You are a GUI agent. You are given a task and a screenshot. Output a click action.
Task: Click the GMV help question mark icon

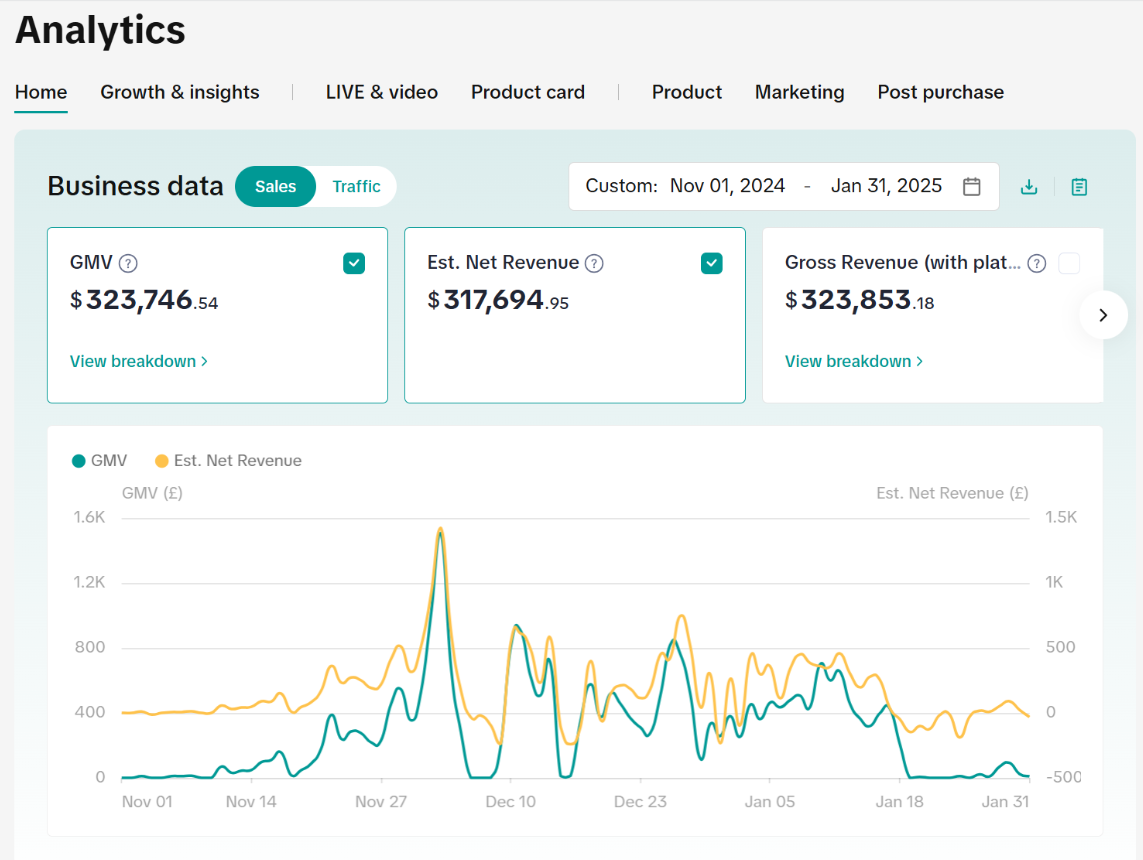[128, 263]
